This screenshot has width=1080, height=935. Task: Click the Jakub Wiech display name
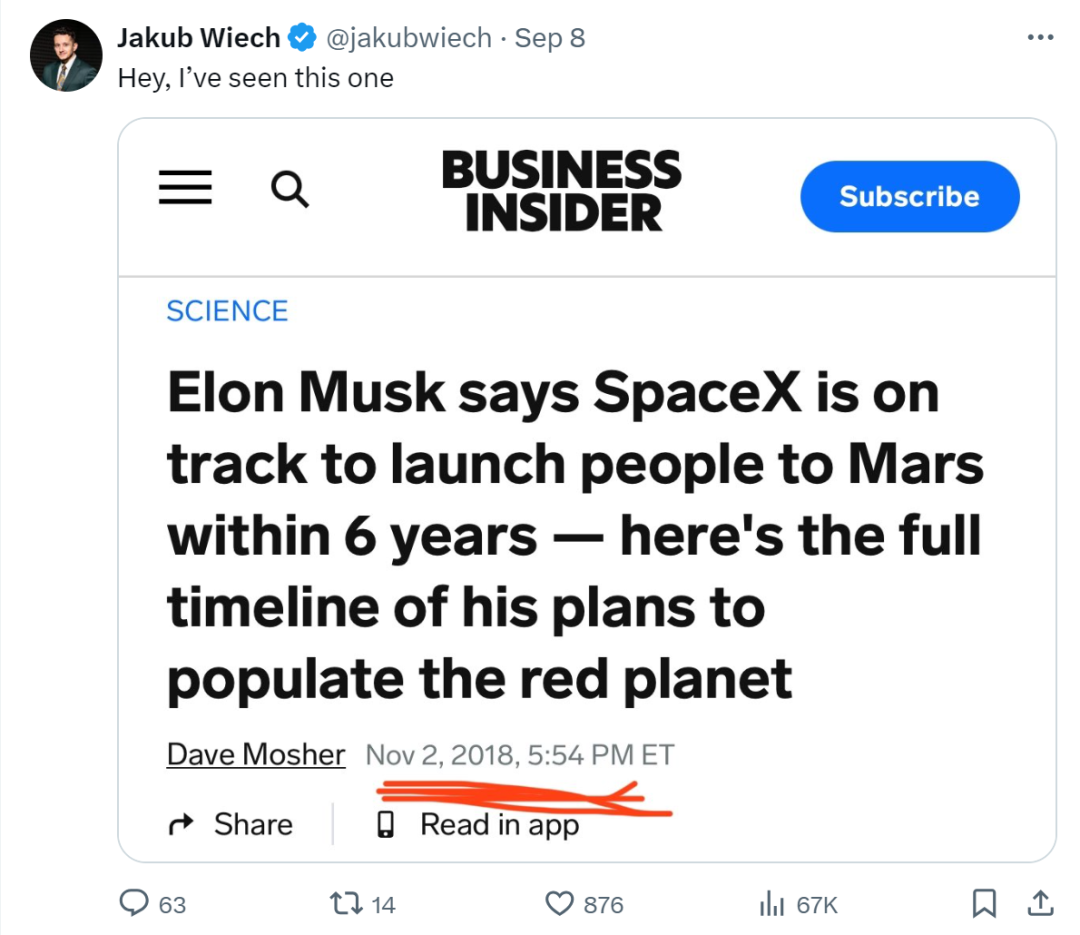coord(198,38)
